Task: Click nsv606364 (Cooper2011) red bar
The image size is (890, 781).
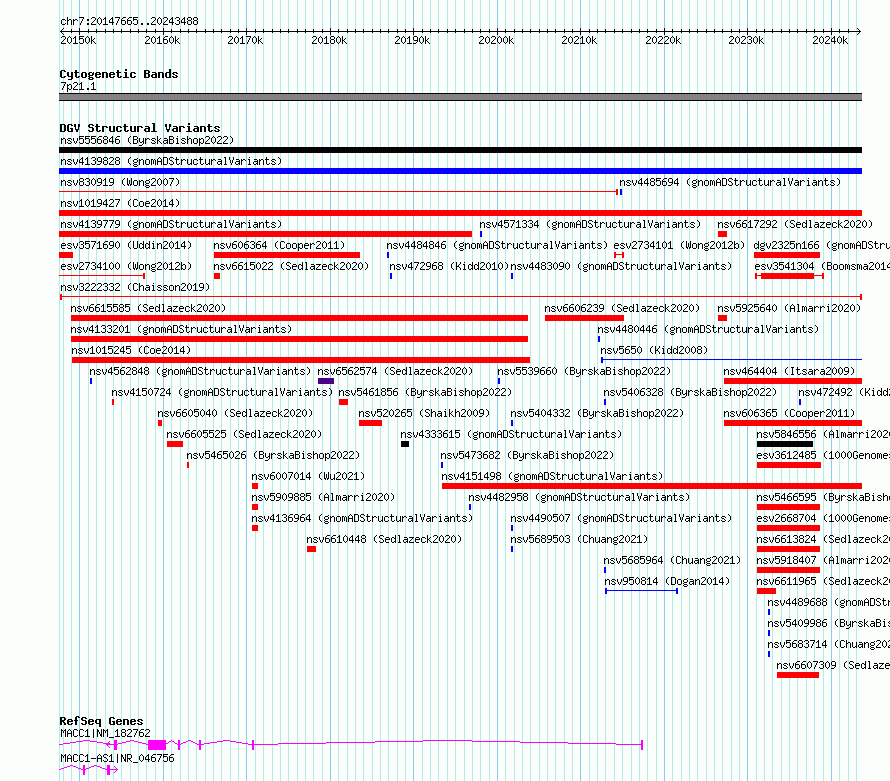Action: (287, 255)
